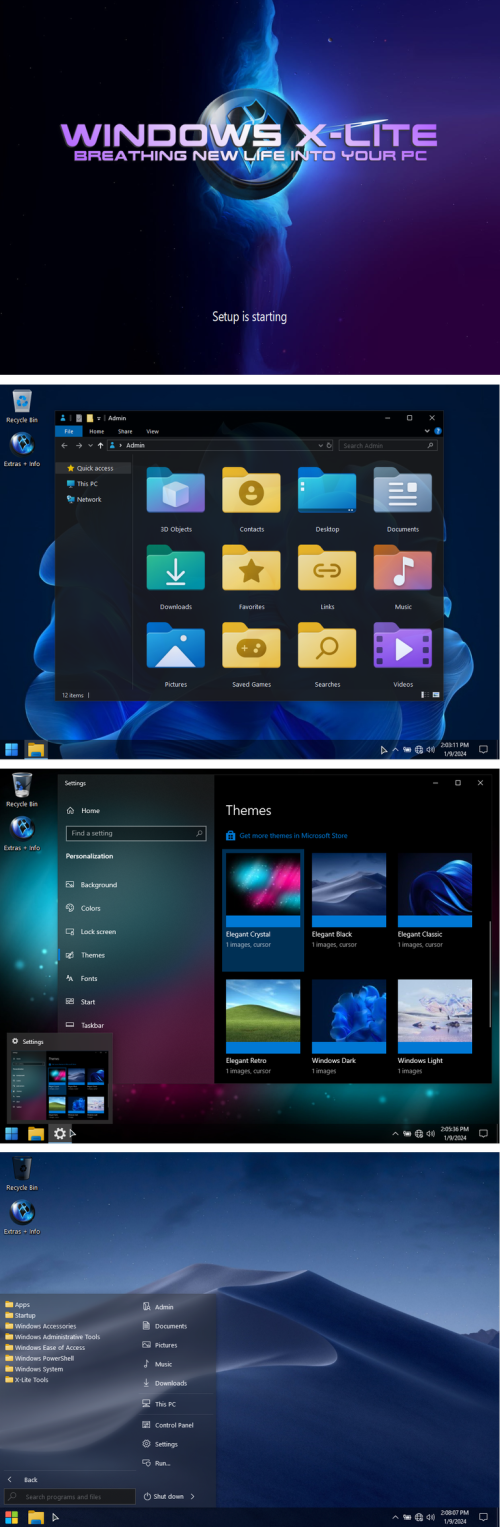This screenshot has width=500, height=1527.
Task: Open the Searches folder icon
Action: tap(327, 645)
